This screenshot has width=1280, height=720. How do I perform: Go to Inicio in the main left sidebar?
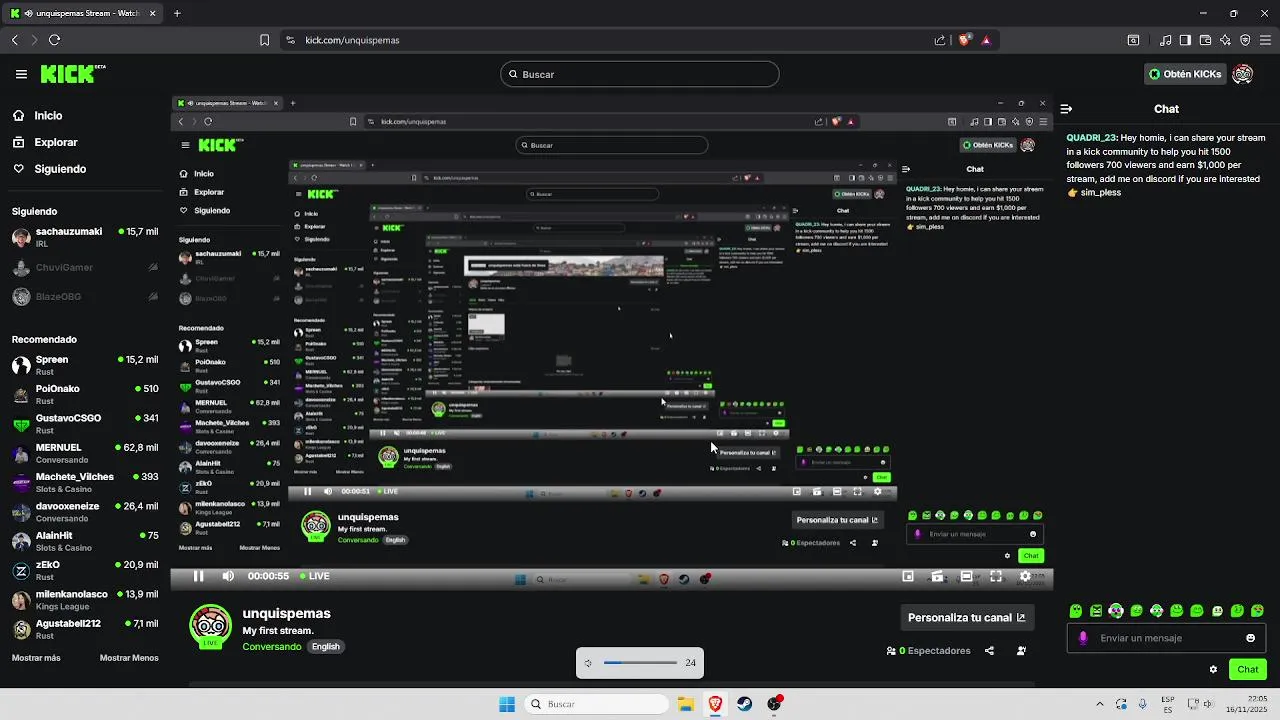(x=37, y=116)
